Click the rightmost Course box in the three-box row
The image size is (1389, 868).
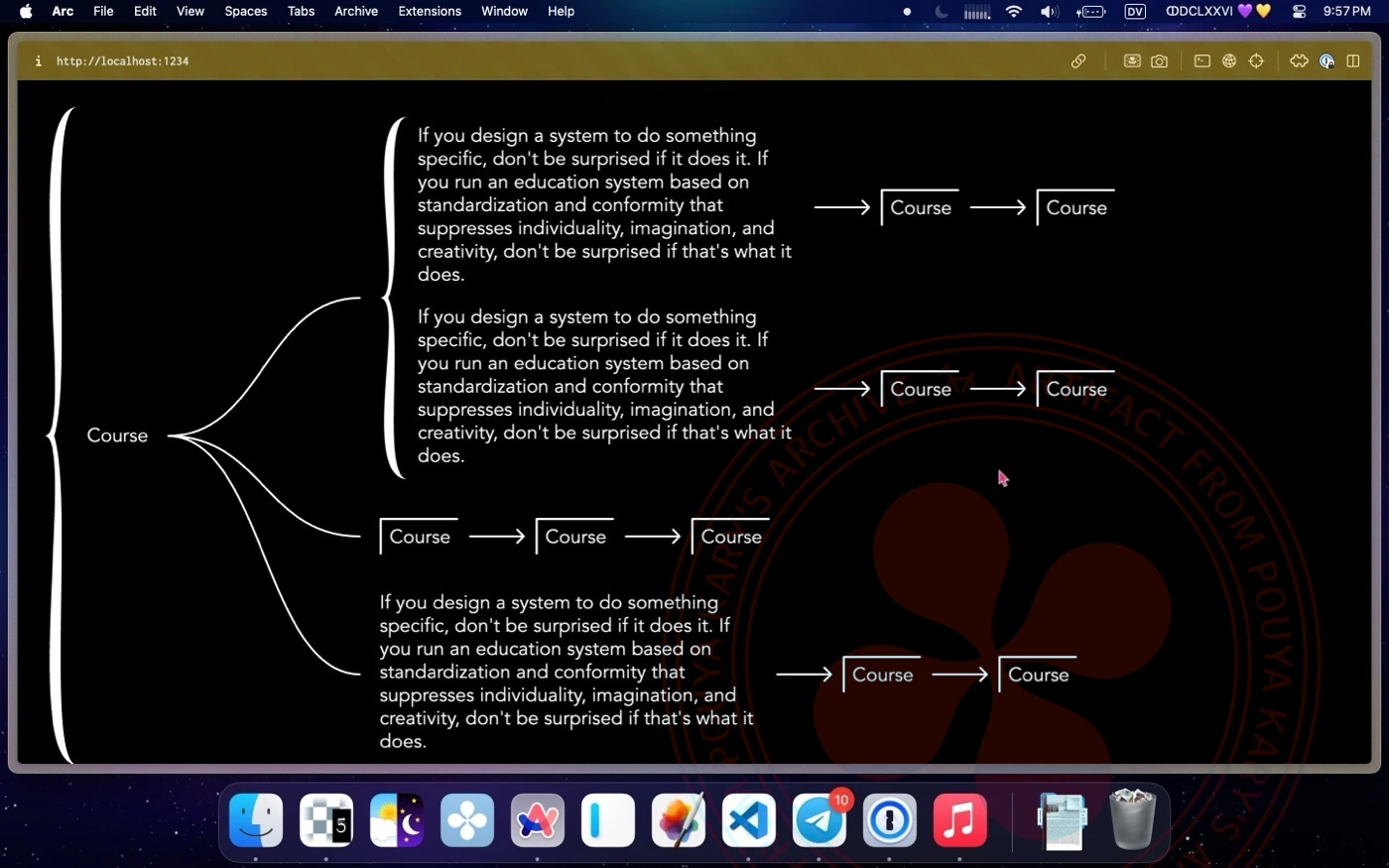point(730,537)
